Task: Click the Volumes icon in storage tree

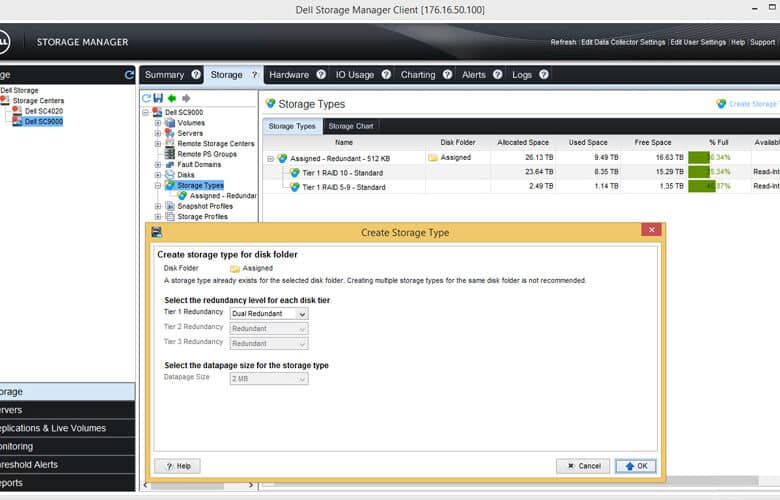Action: click(170, 122)
